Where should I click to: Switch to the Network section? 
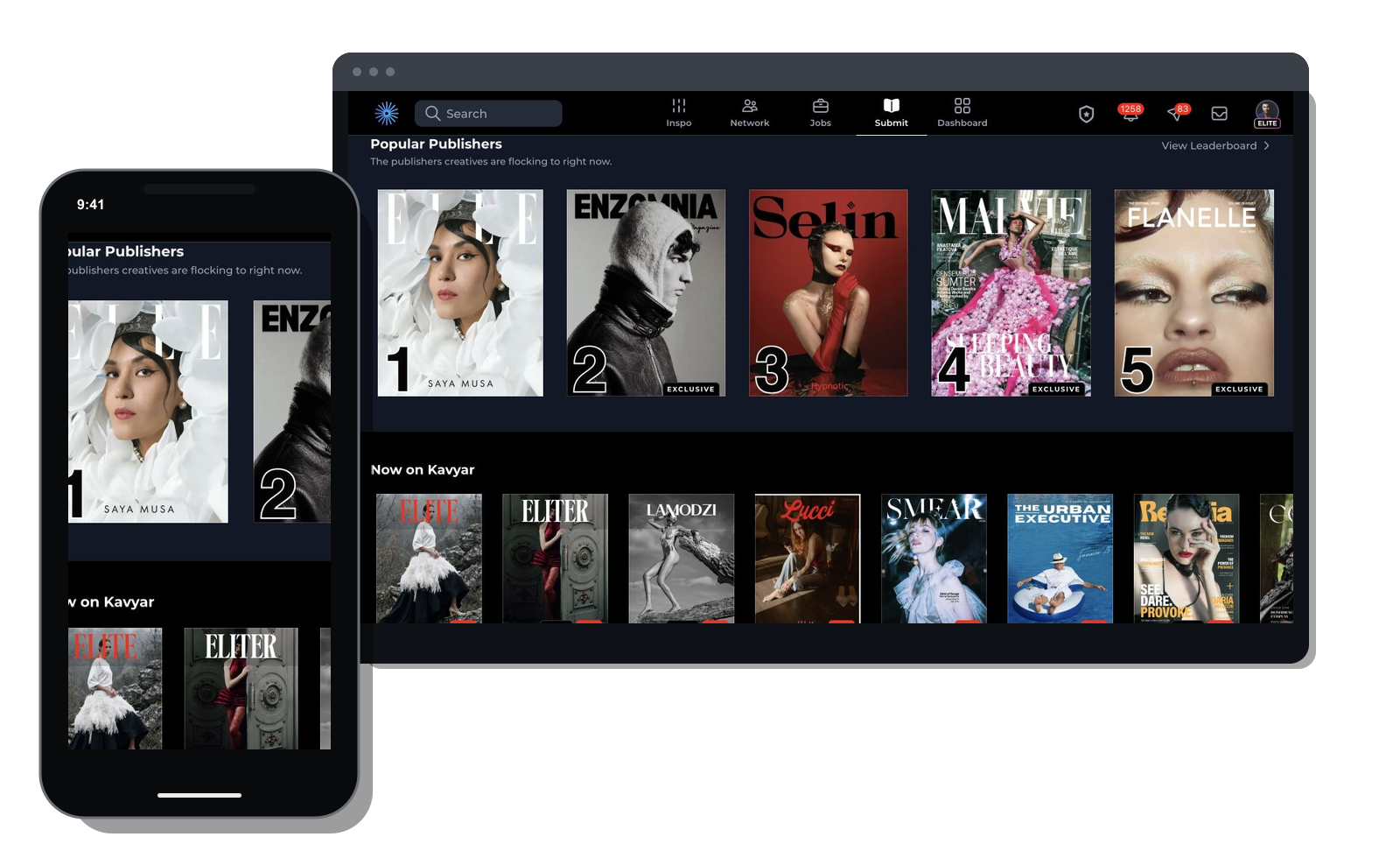[x=750, y=113]
